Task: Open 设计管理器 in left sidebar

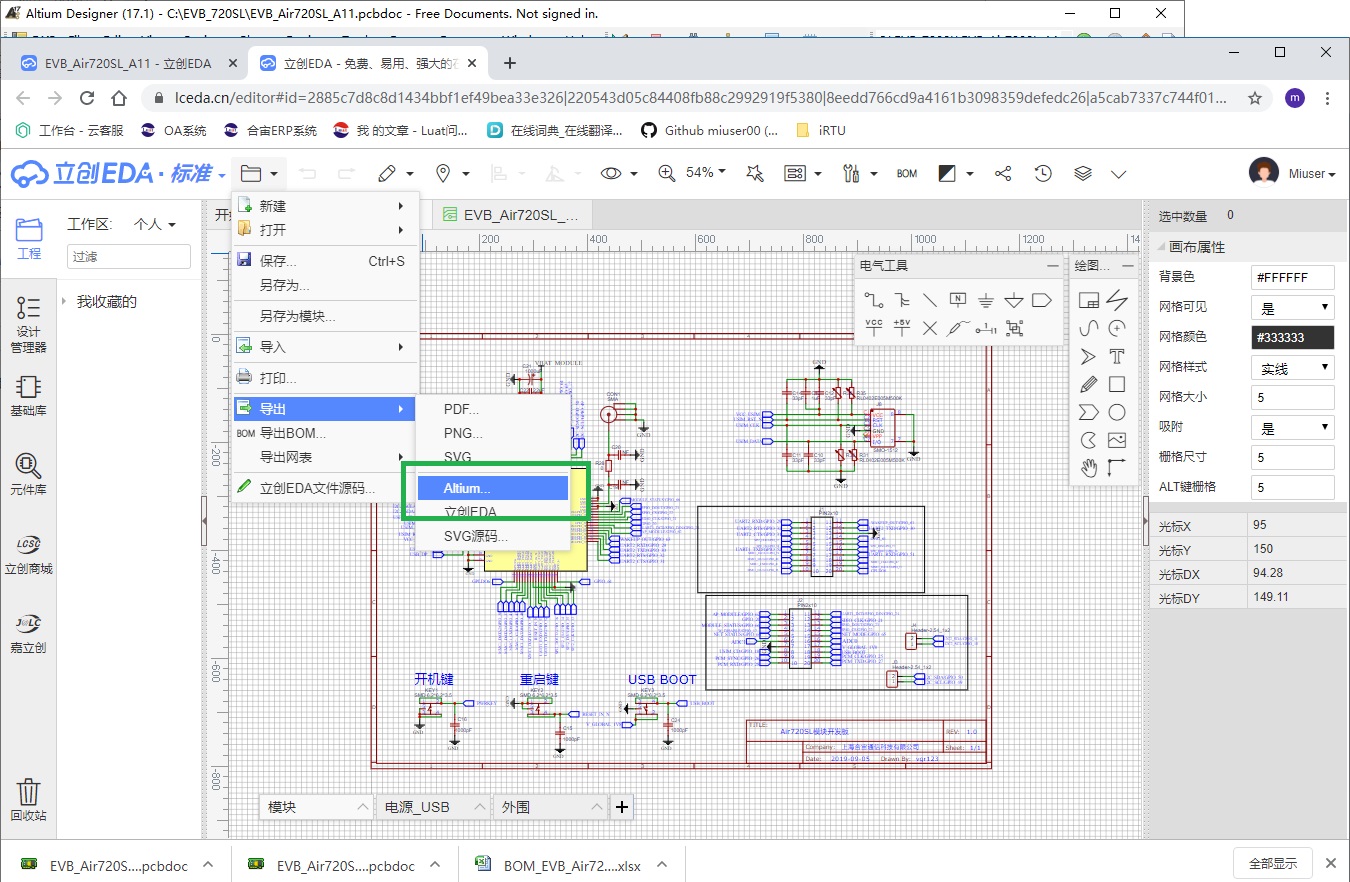Action: click(29, 324)
